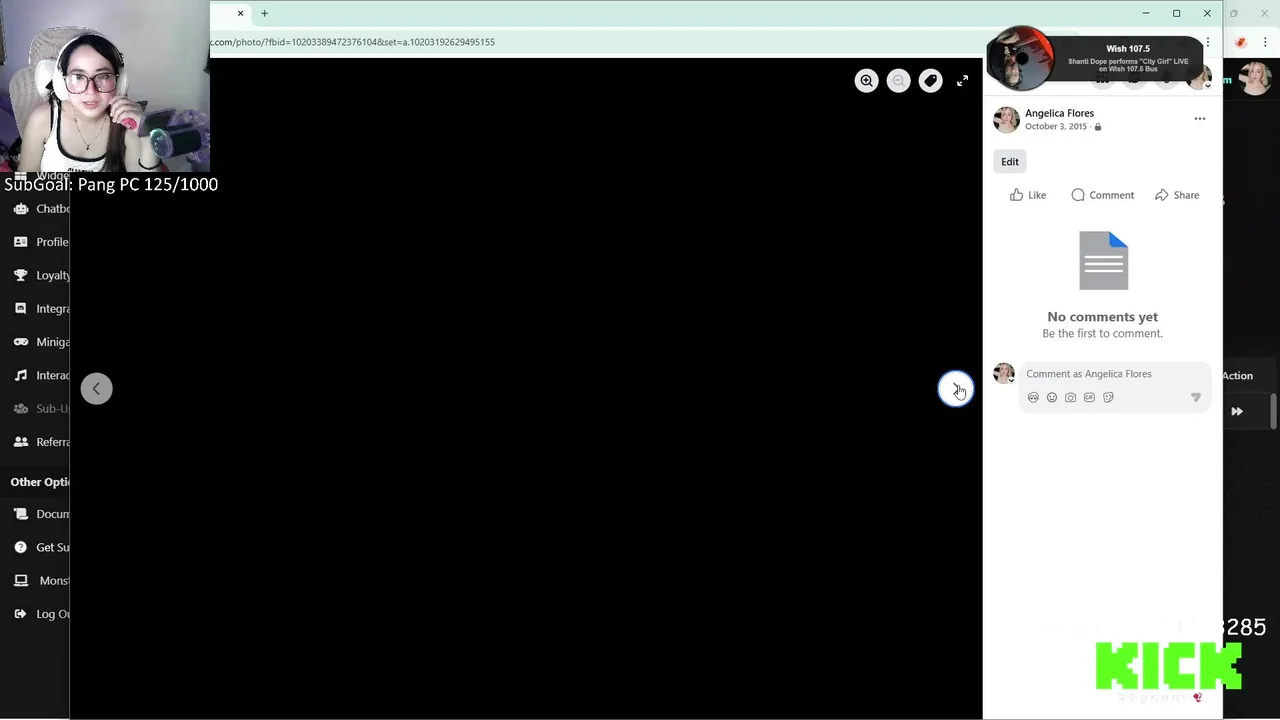Close the current browser tab
The image size is (1280, 720).
[240, 13]
